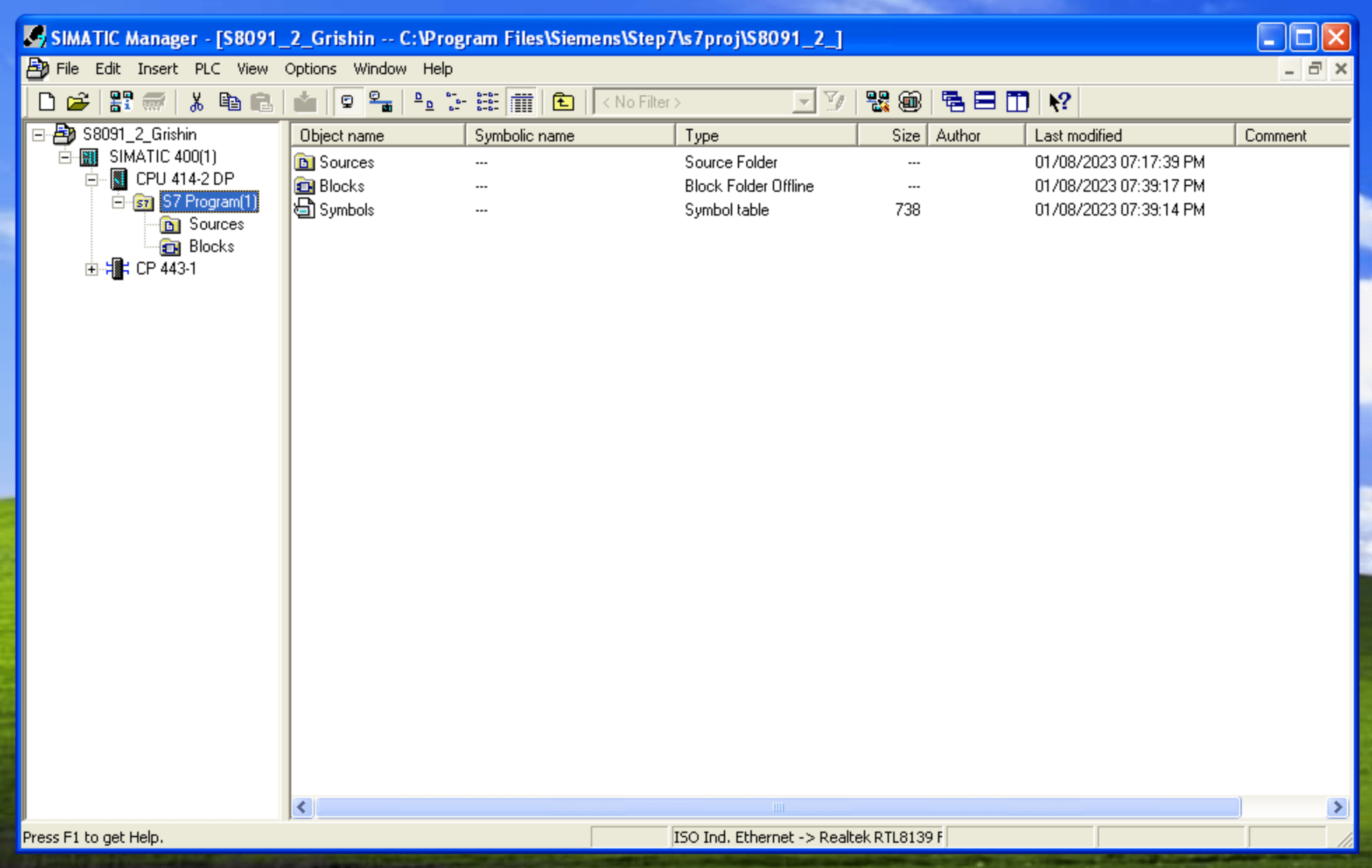Click the Accessible Nodes toolbar icon
1372x868 pixels.
coord(121,102)
